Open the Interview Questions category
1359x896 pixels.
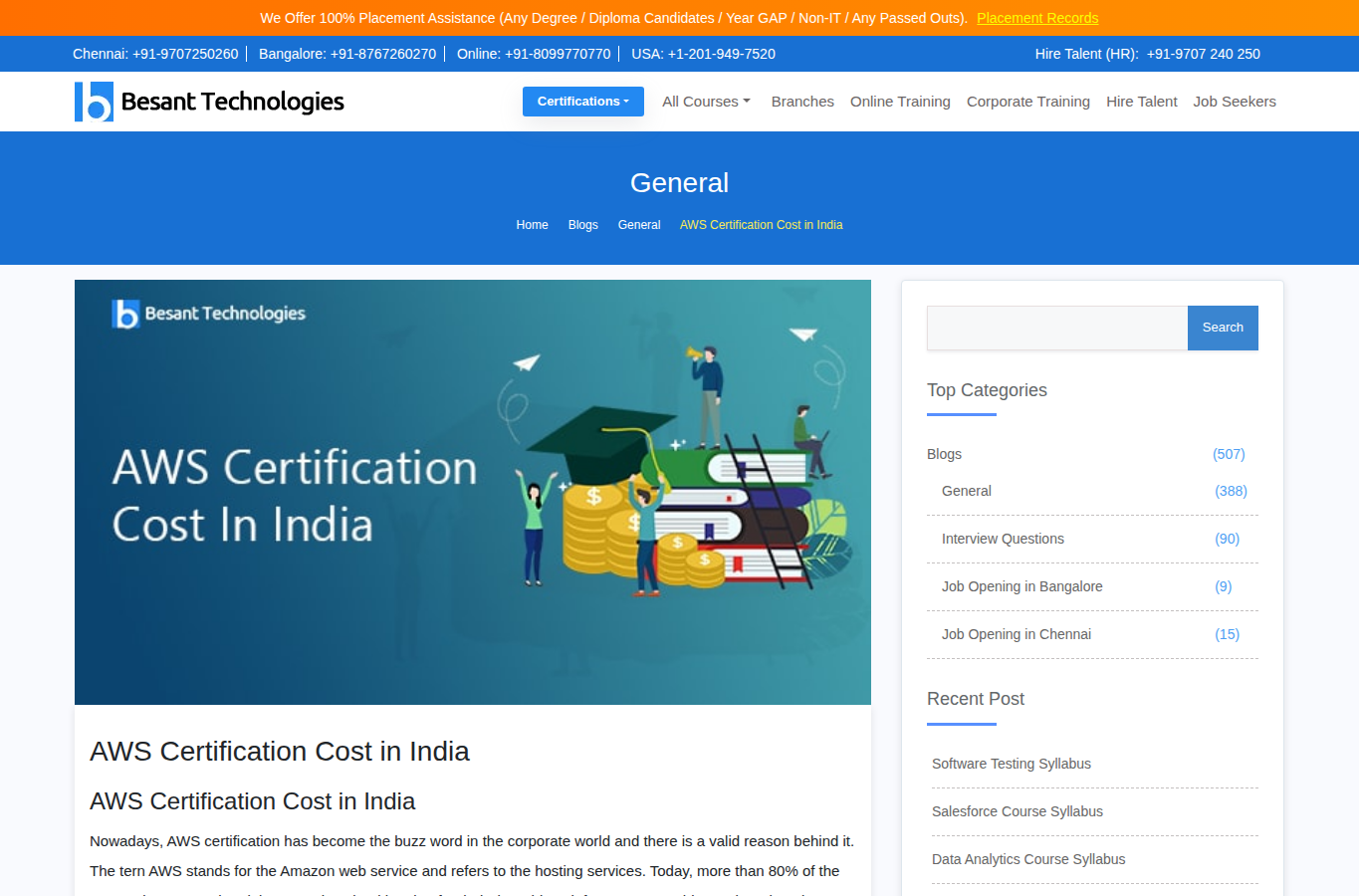(x=1003, y=539)
